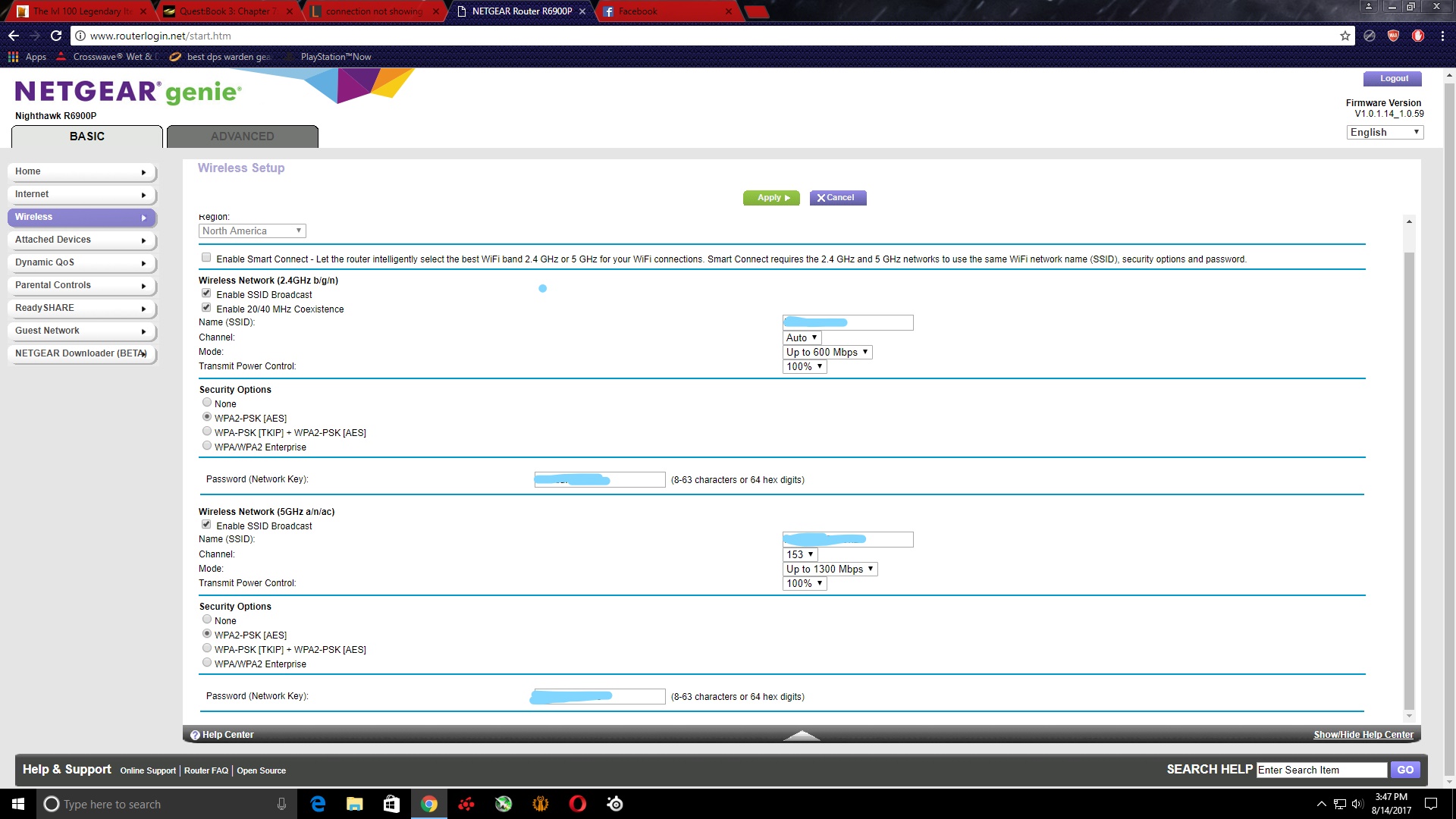Viewport: 1456px width, 819px height.
Task: Select None security for 2.4GHz network
Action: pyautogui.click(x=207, y=403)
